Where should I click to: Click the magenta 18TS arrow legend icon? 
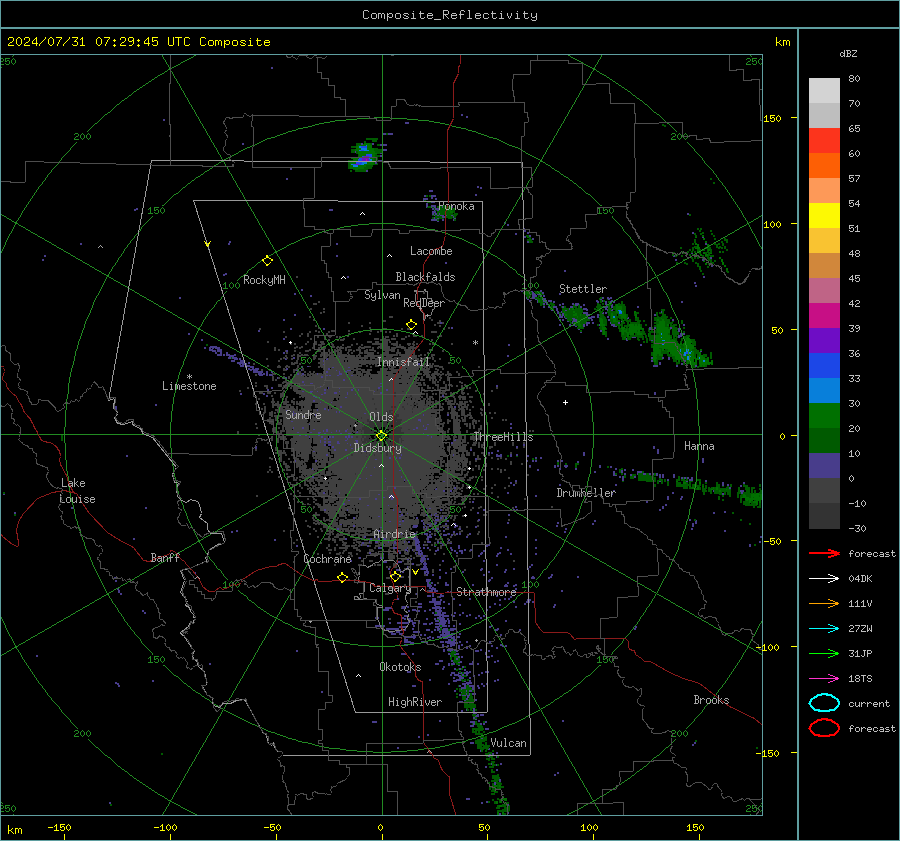point(824,679)
